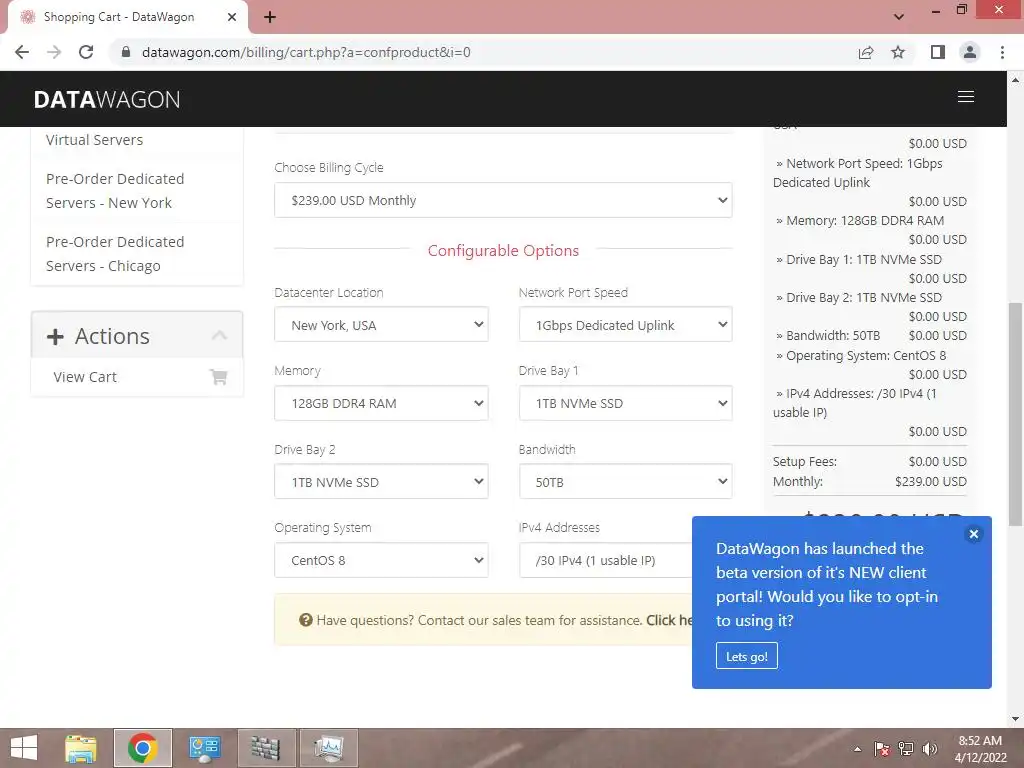The image size is (1024, 768).
Task: Click 'Operating System: CentOS 8' summary line
Action: (x=861, y=355)
